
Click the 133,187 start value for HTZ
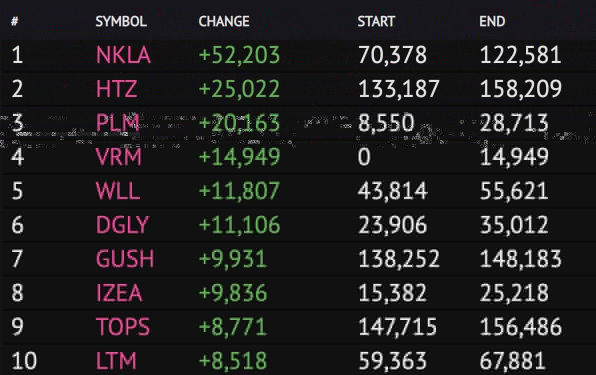399,89
